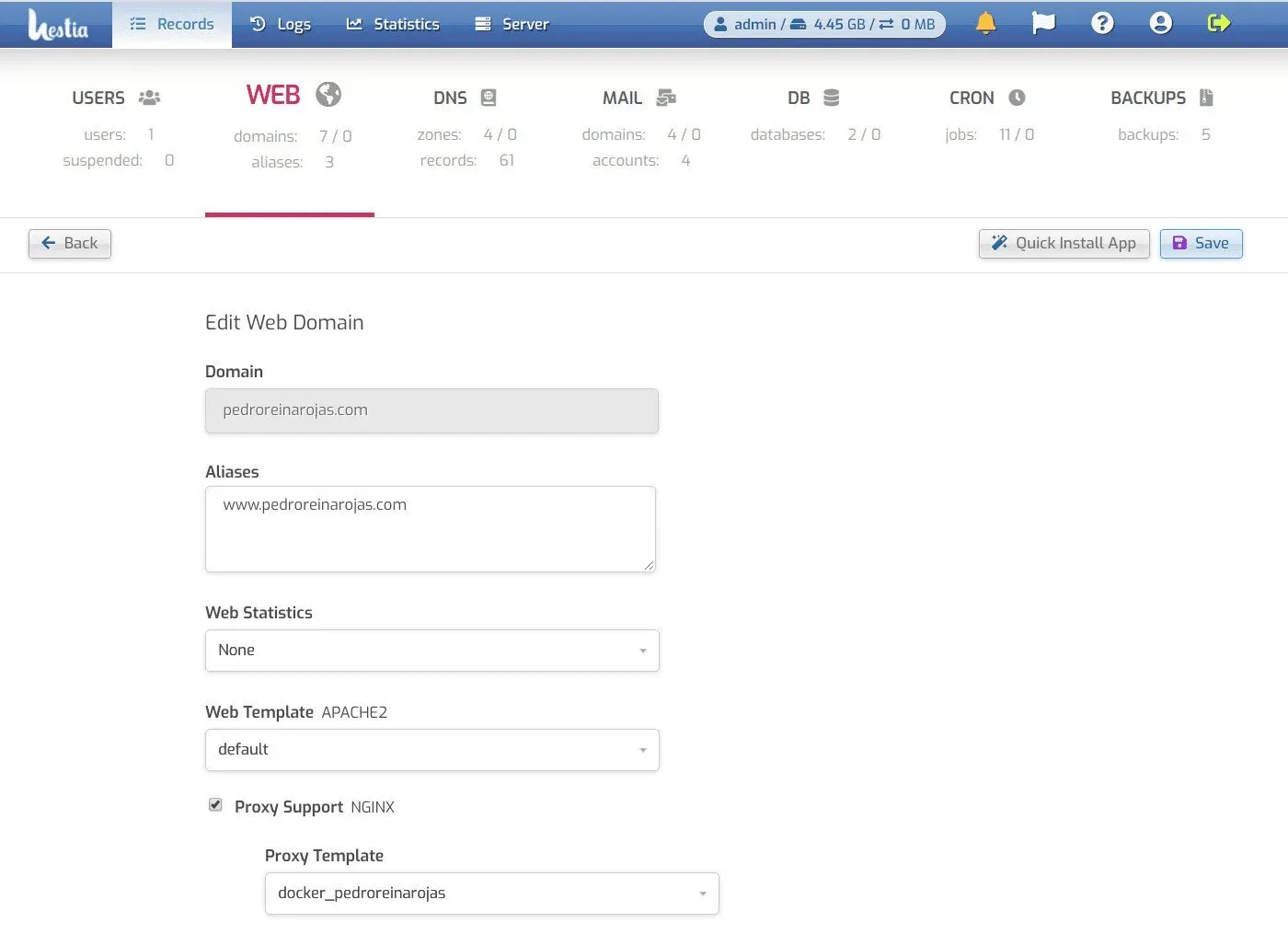The image size is (1288, 934).
Task: Click the CRON clock icon
Action: click(x=1017, y=98)
